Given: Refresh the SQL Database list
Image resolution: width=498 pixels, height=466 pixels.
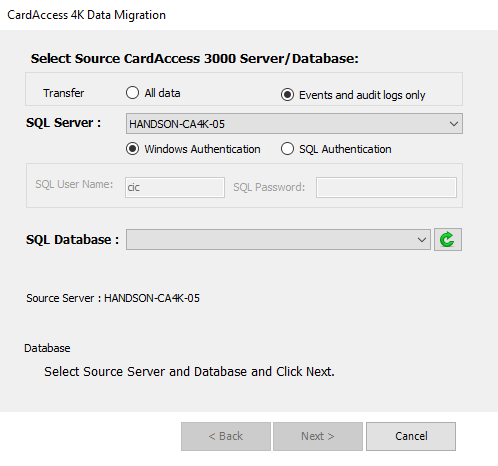Looking at the screenshot, I should pos(448,240).
